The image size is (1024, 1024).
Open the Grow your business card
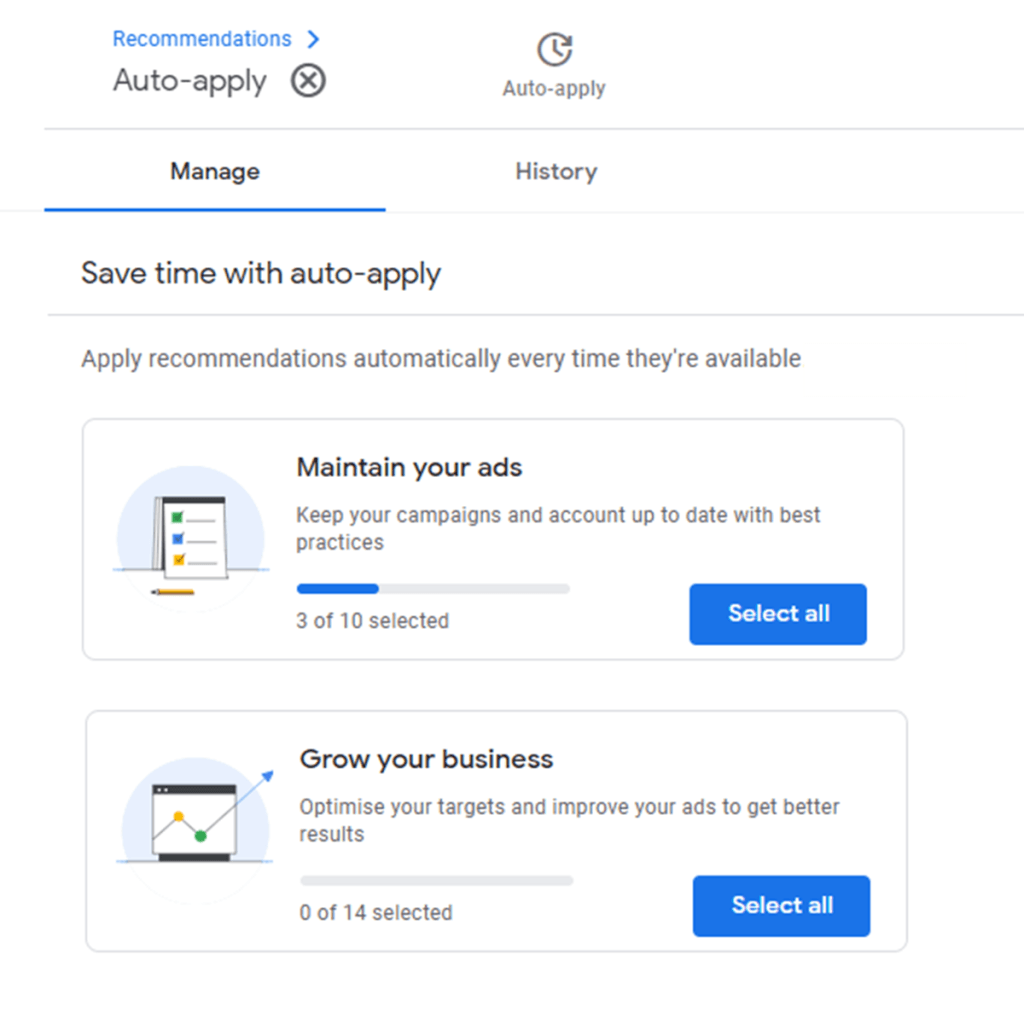click(x=426, y=759)
